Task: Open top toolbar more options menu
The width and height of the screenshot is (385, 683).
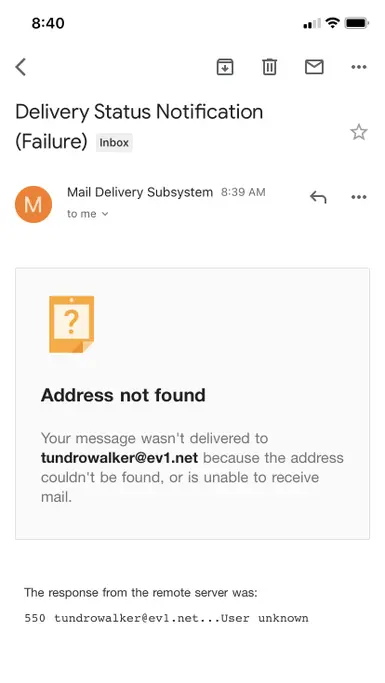Action: [359, 67]
